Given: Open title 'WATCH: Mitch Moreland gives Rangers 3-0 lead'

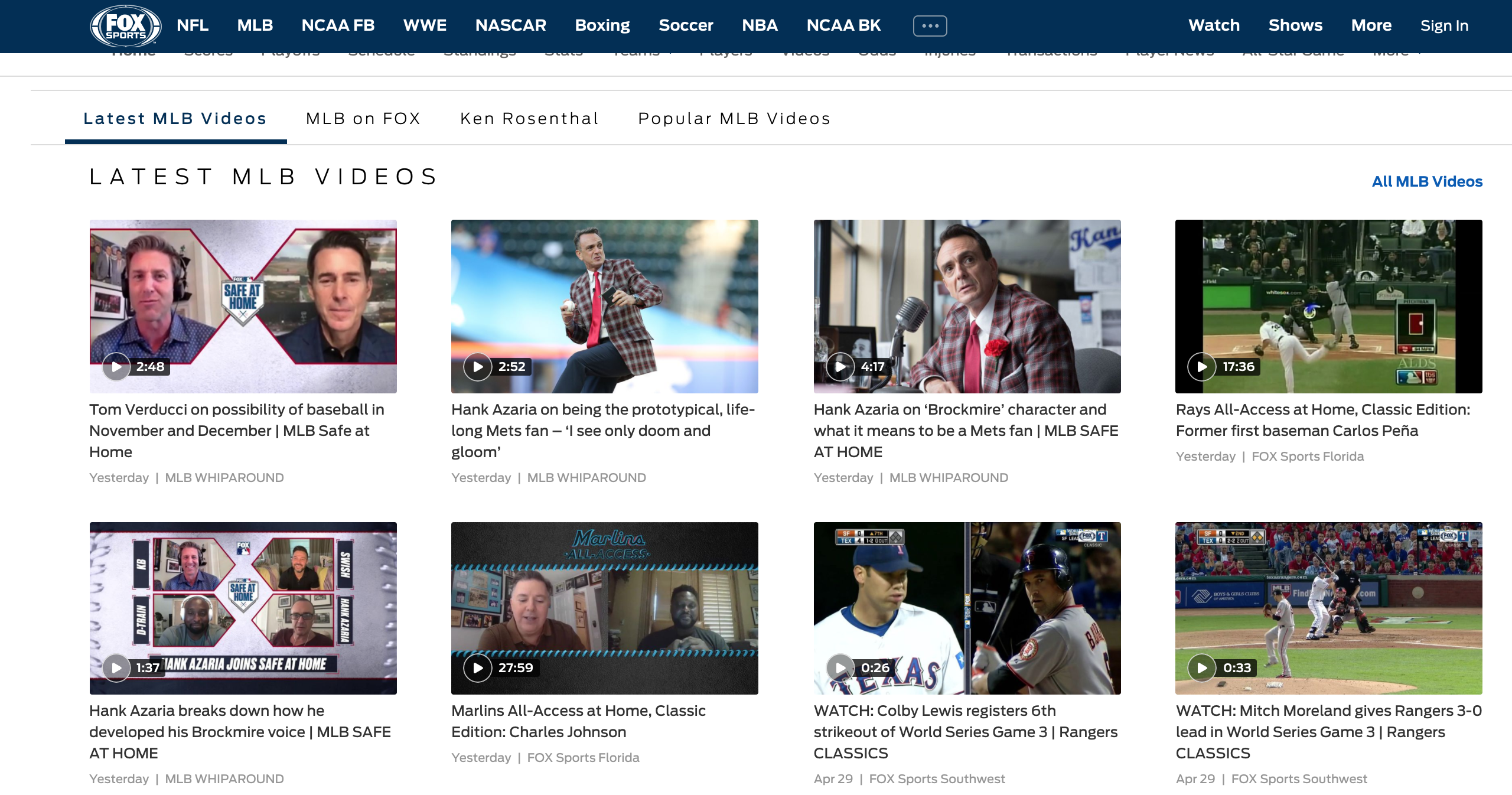Looking at the screenshot, I should pos(1329,732).
